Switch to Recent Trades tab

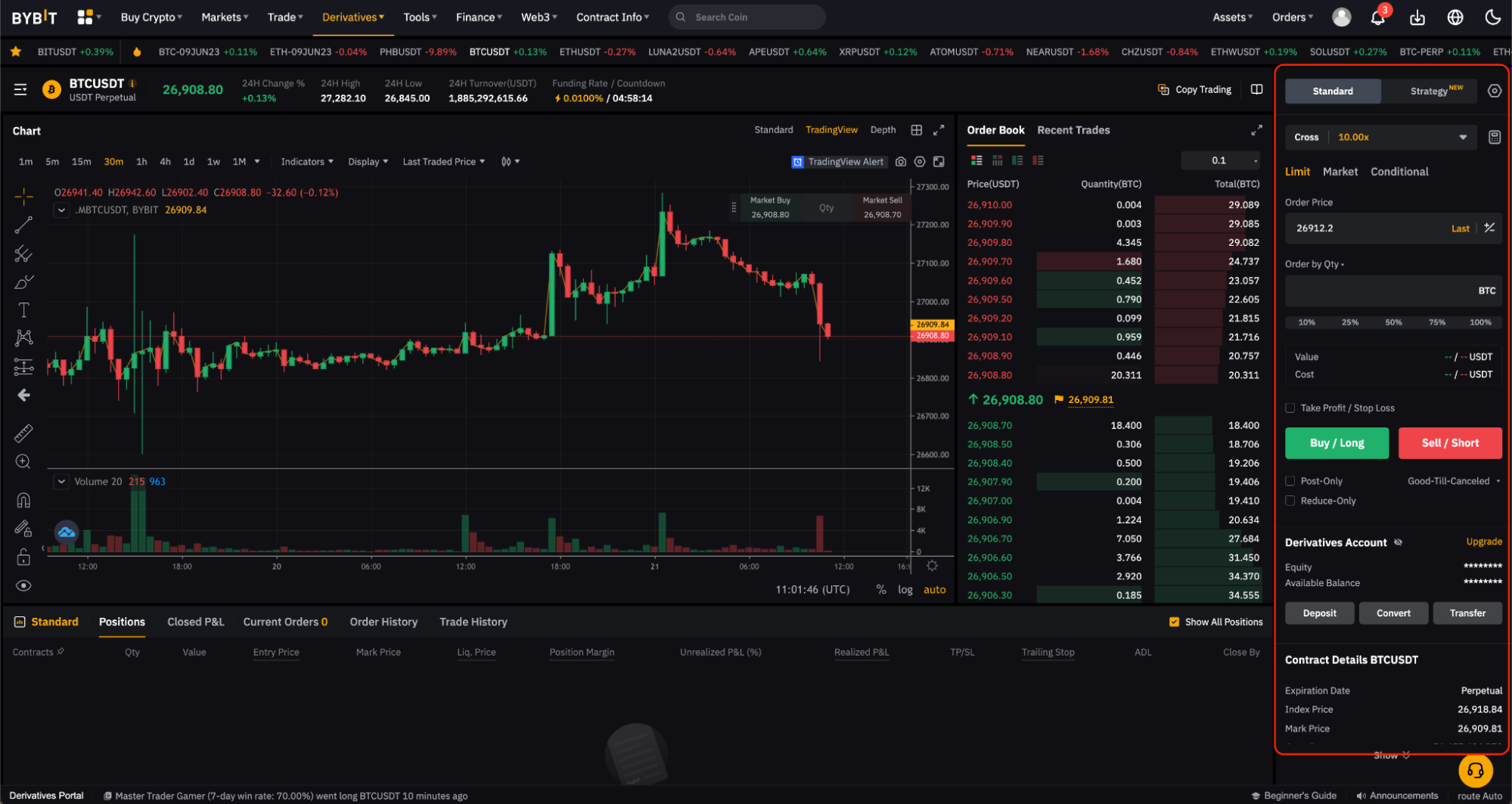point(1073,130)
